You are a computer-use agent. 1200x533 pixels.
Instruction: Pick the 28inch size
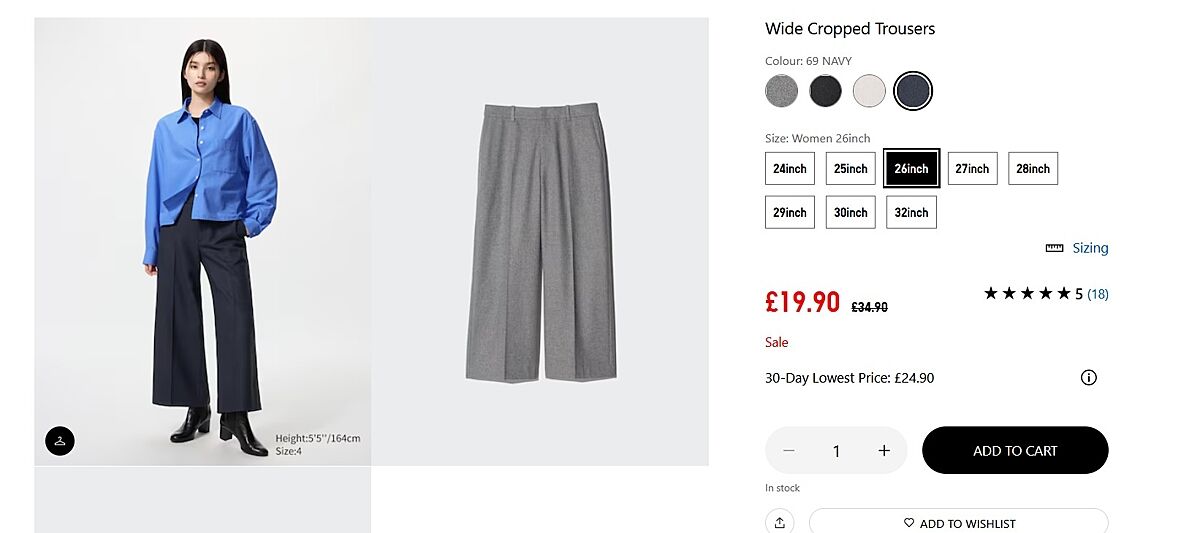click(x=1033, y=169)
